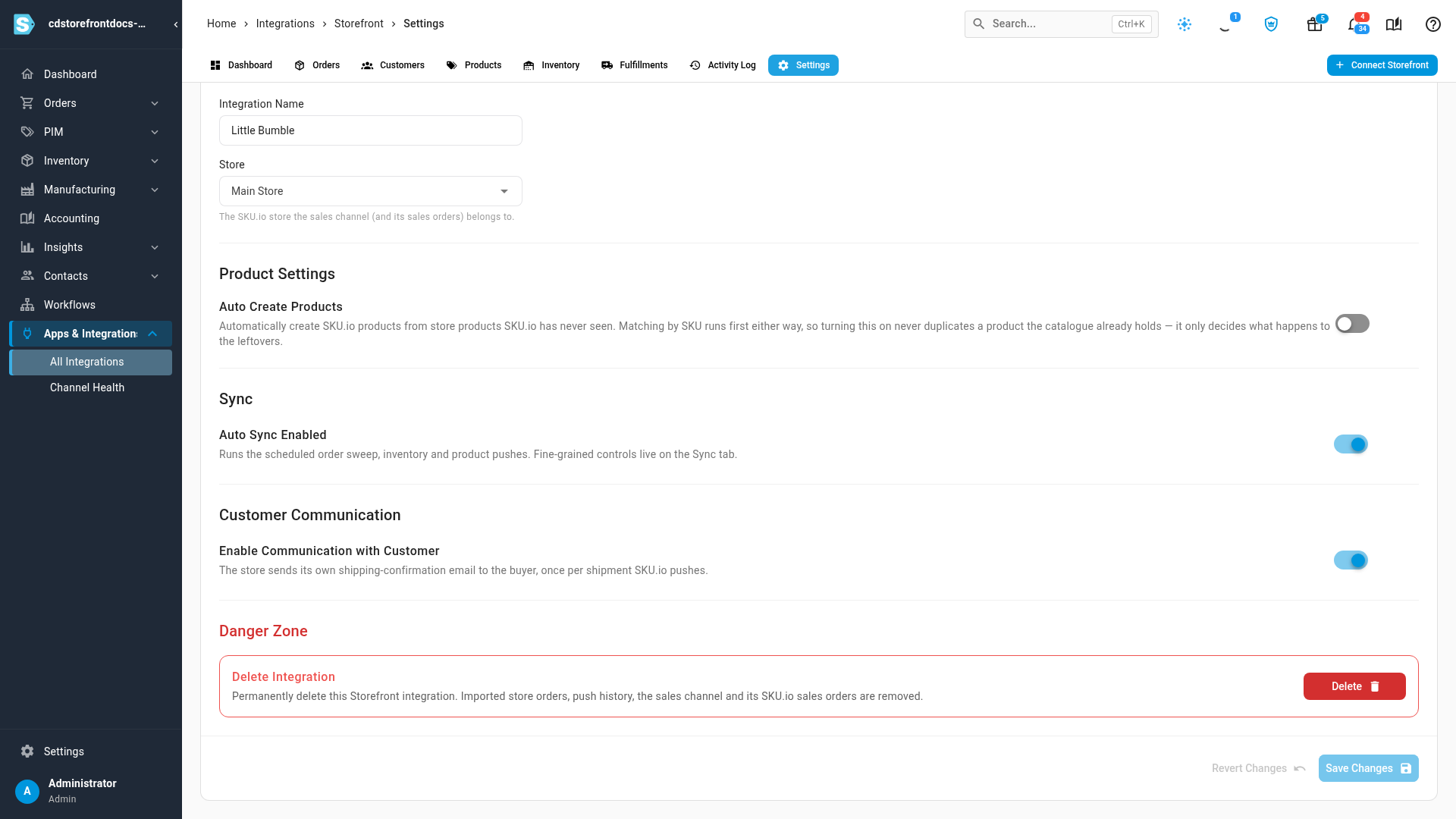Expand the PIM sidebar menu

pyautogui.click(x=155, y=132)
